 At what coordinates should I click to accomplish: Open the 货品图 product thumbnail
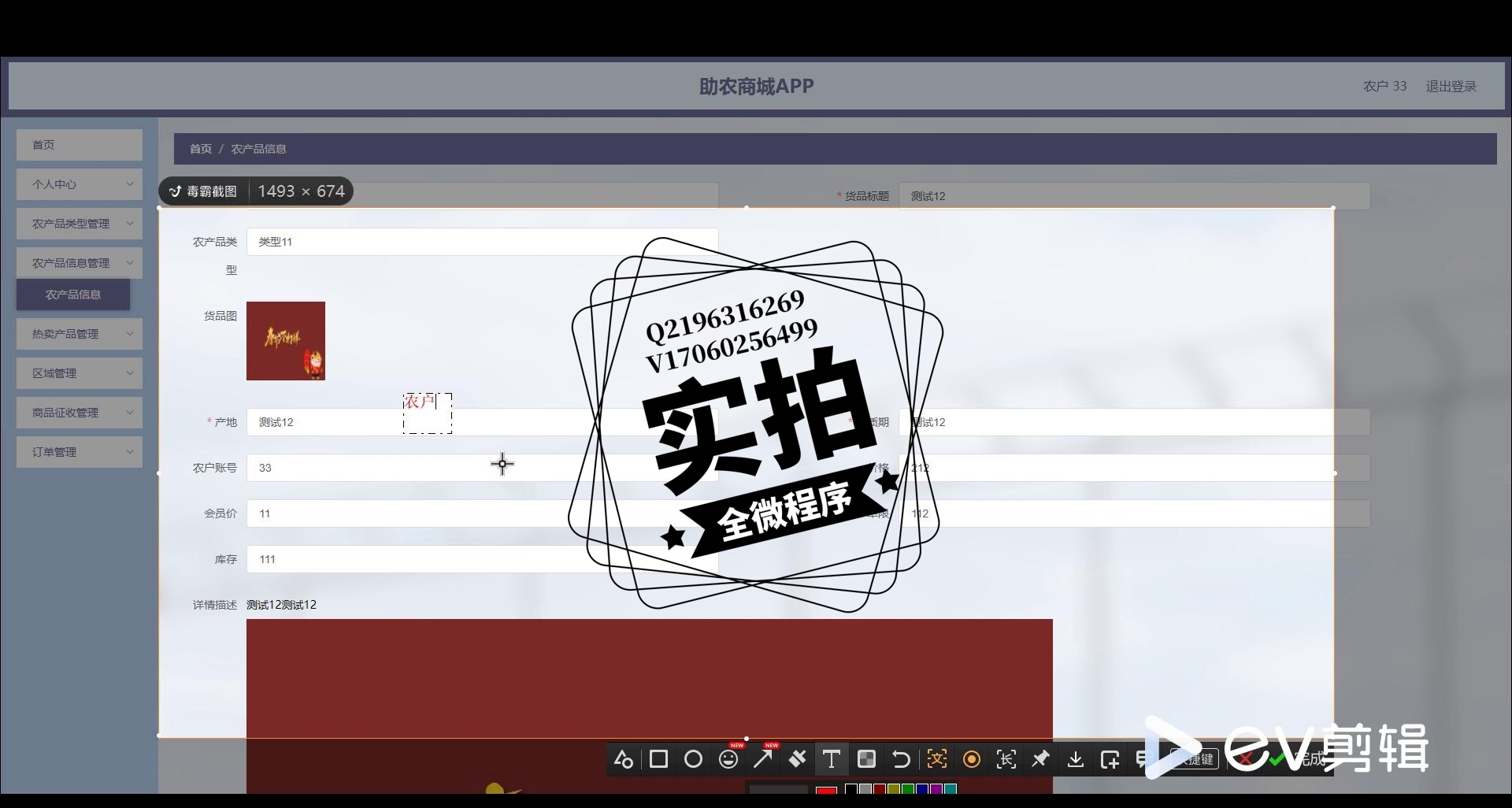click(286, 341)
